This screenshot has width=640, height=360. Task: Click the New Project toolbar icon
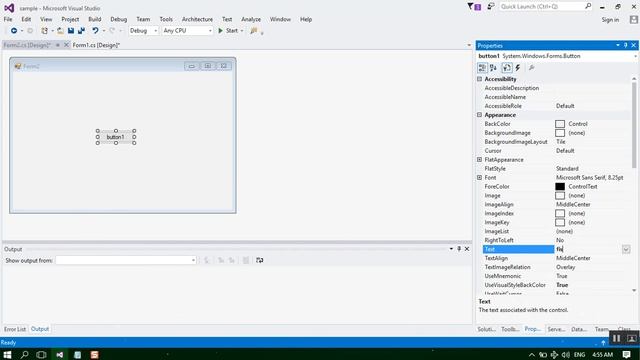coord(44,31)
